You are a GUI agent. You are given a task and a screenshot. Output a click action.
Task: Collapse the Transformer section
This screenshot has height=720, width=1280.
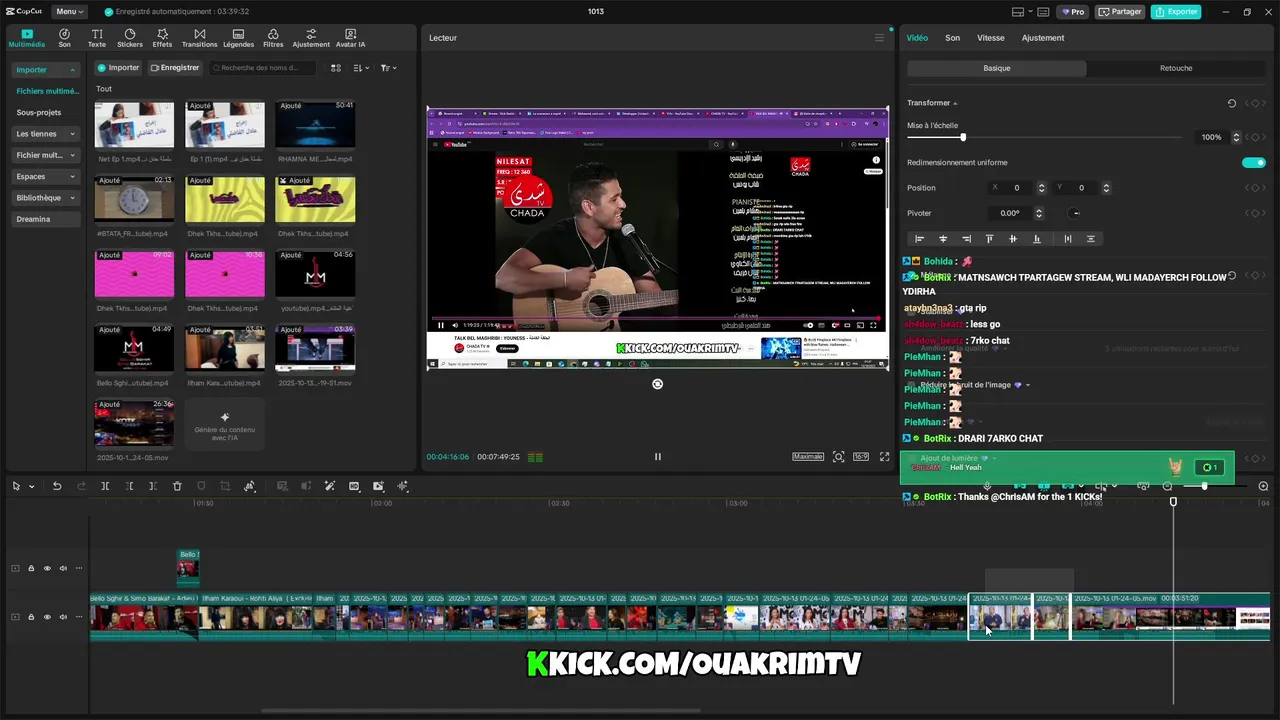click(955, 104)
